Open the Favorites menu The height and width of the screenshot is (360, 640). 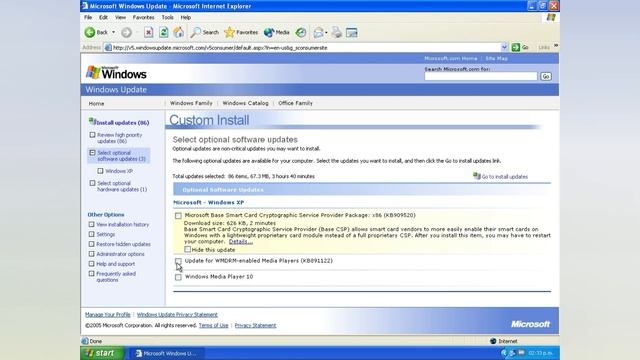pyautogui.click(x=143, y=18)
